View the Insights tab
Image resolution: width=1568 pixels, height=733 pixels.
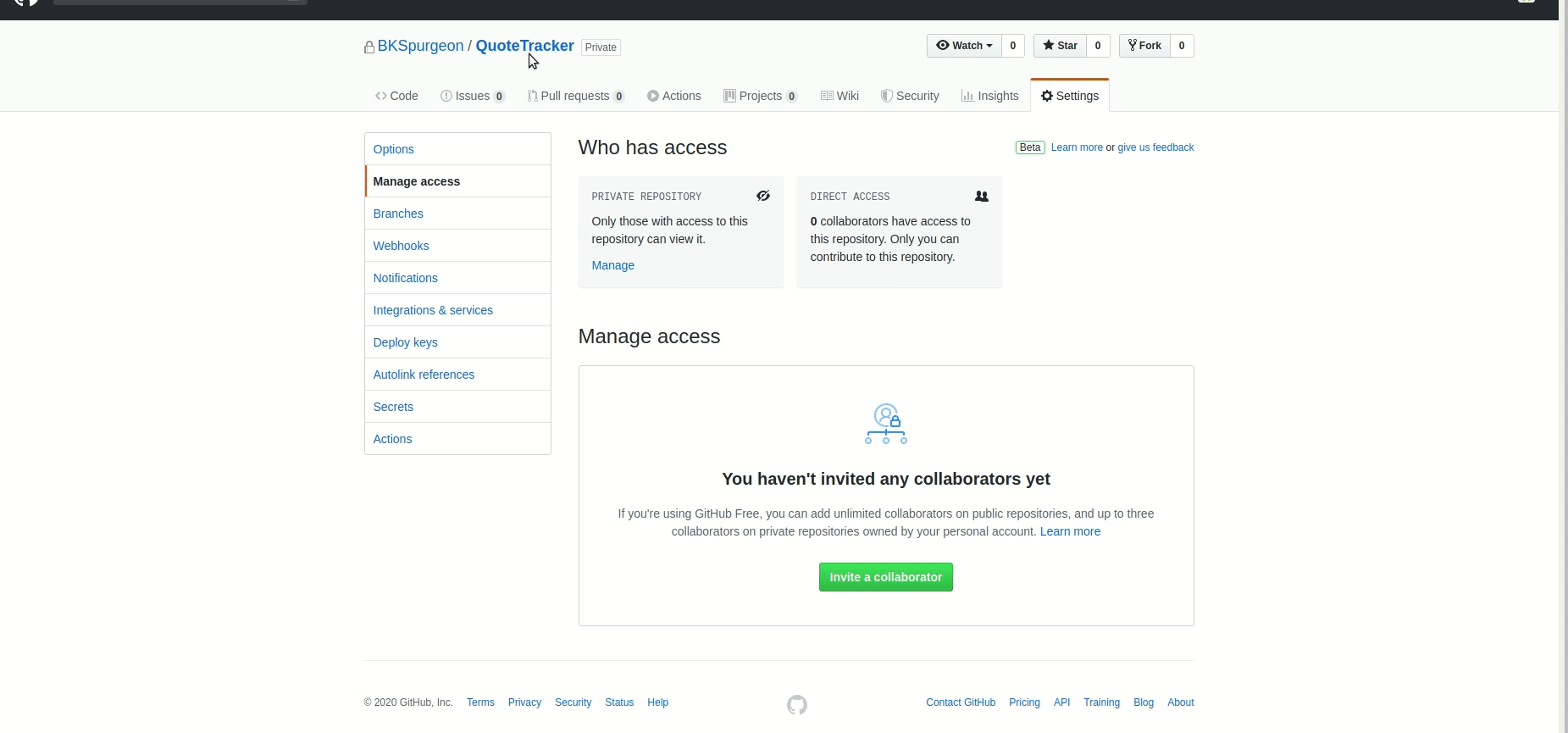point(989,96)
